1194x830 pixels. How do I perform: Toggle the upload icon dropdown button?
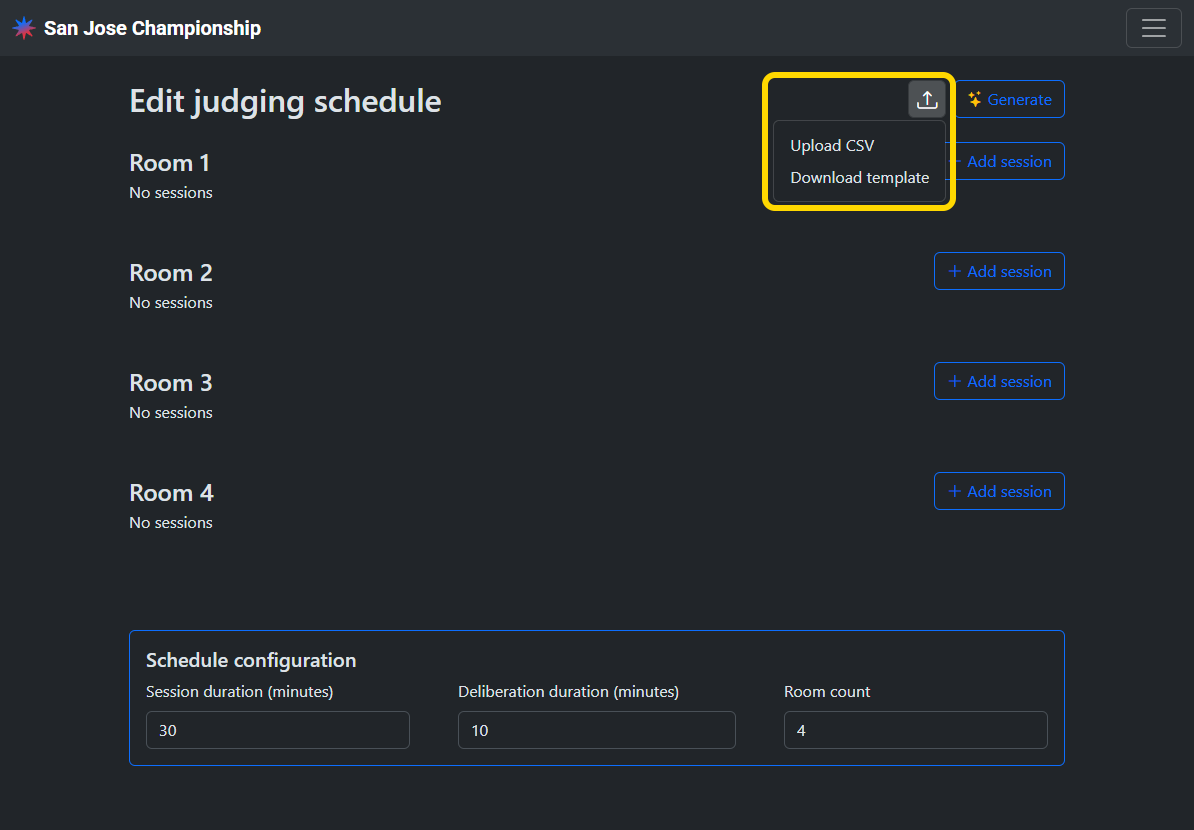[927, 99]
